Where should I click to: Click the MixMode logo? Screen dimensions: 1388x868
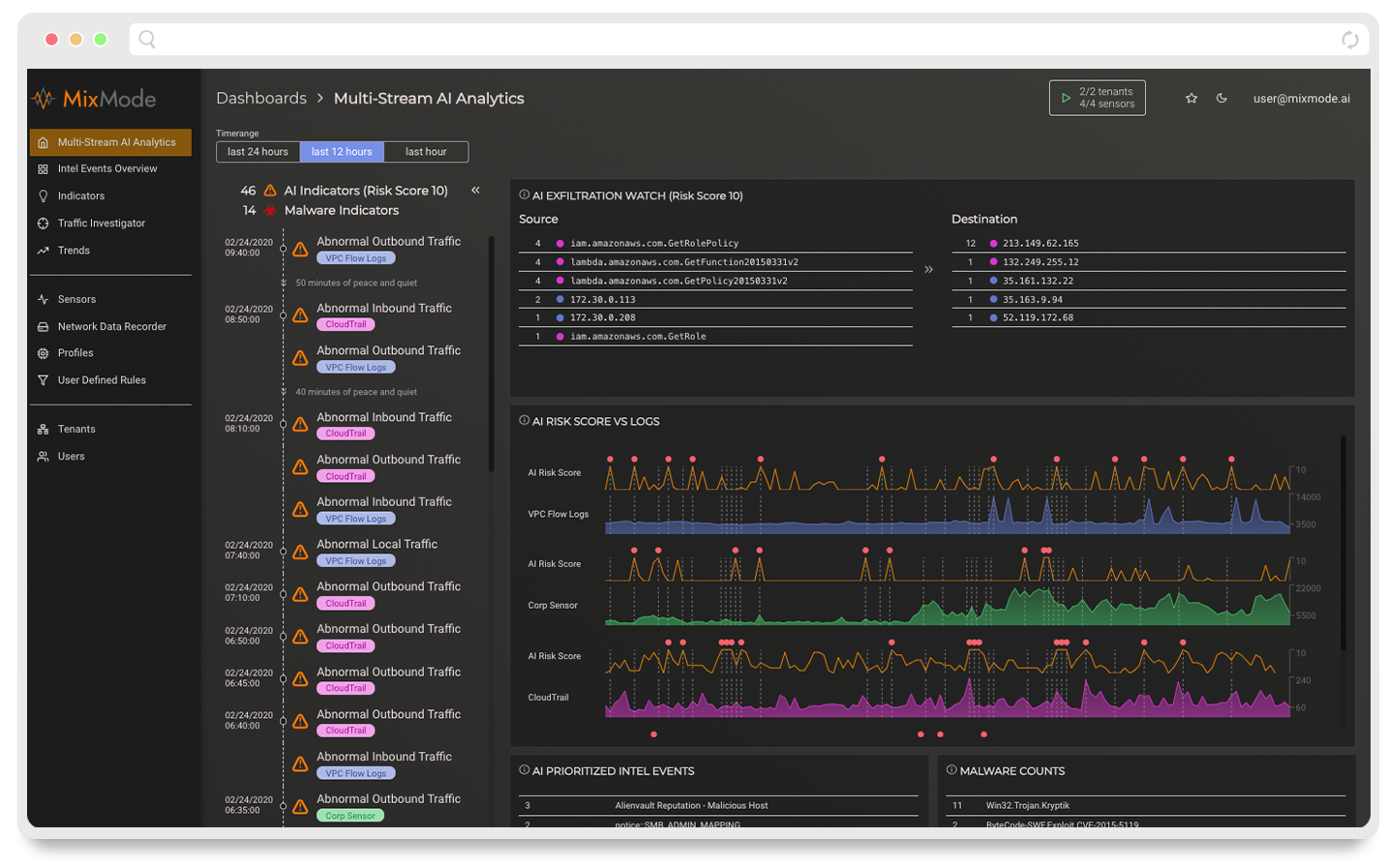[x=94, y=99]
